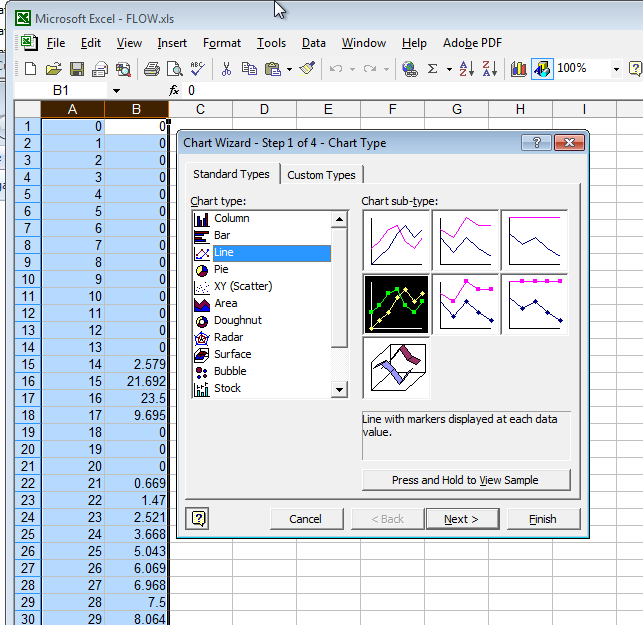Click the dialog title bar help ? button

tap(536, 142)
